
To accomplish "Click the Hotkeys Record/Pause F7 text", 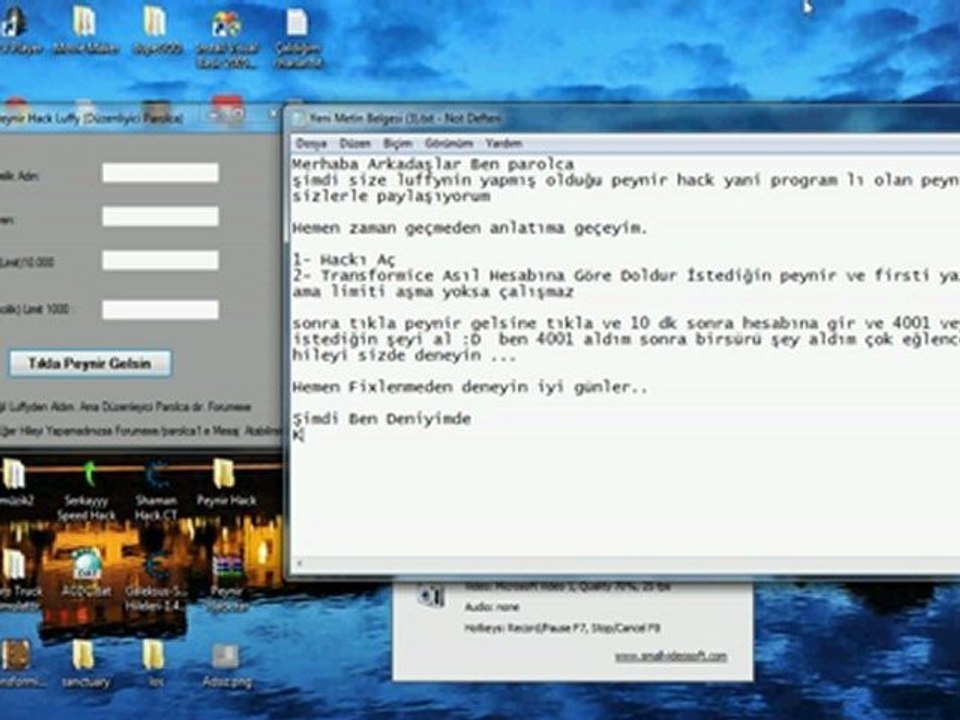I will [562, 628].
